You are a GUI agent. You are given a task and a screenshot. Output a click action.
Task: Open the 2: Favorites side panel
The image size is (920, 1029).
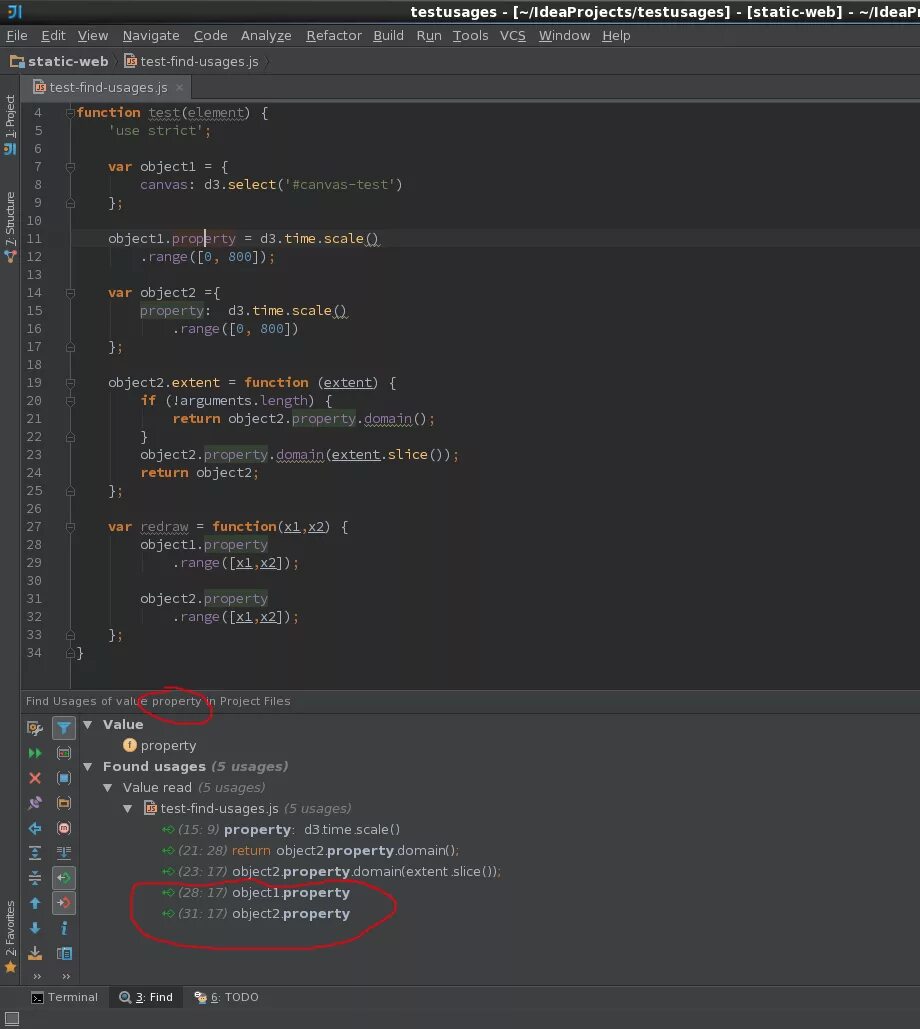[x=10, y=936]
